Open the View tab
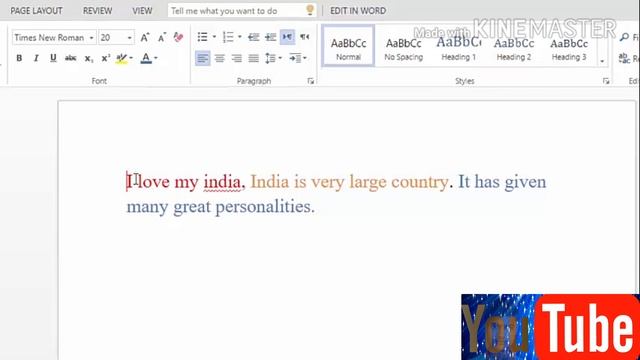This screenshot has width=640, height=360. pos(142,11)
